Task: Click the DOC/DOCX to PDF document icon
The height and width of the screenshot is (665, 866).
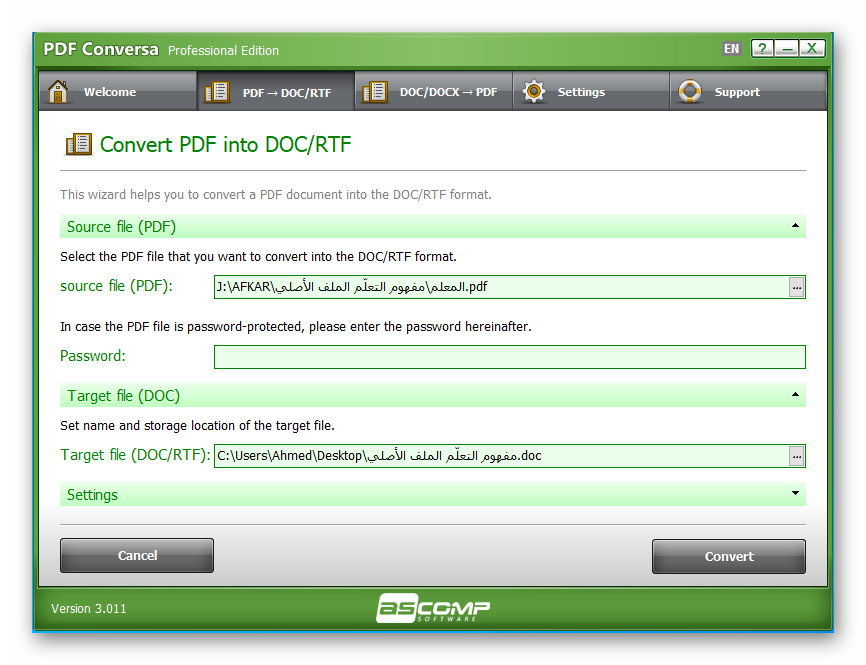Action: (375, 92)
